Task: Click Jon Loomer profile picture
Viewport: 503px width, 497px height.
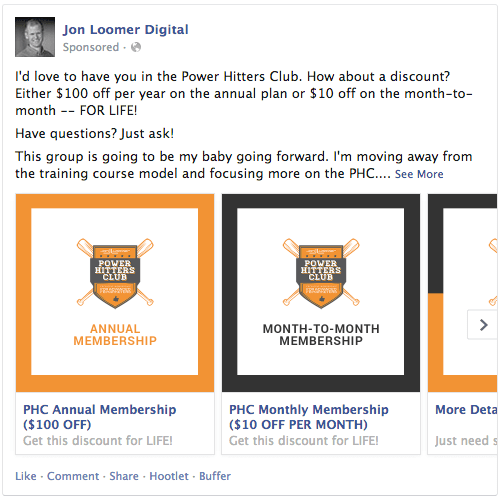Action: tap(35, 37)
